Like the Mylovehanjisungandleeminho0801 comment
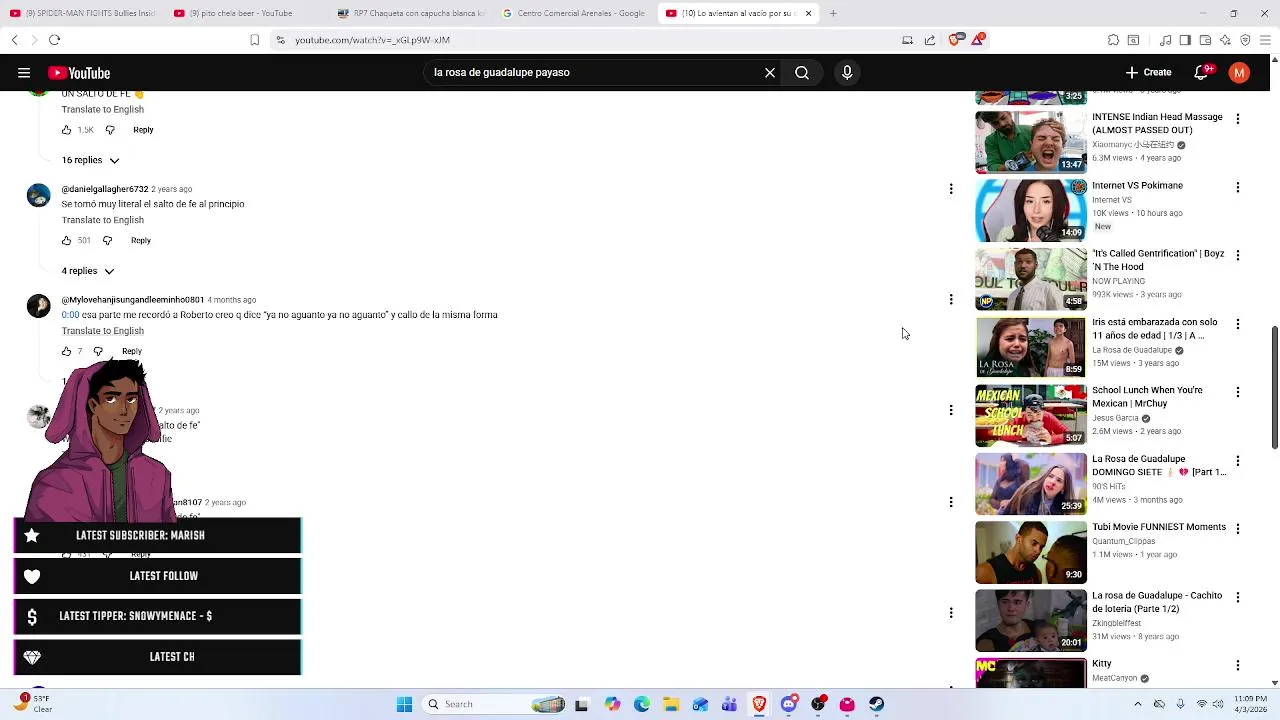 click(66, 352)
